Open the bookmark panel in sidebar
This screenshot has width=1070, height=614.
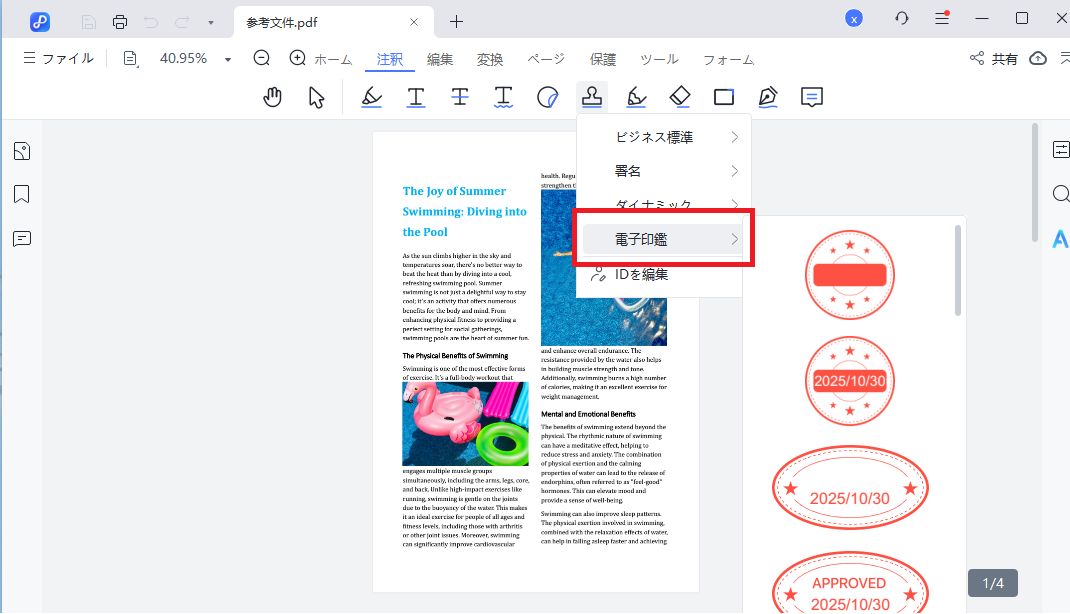(x=22, y=194)
